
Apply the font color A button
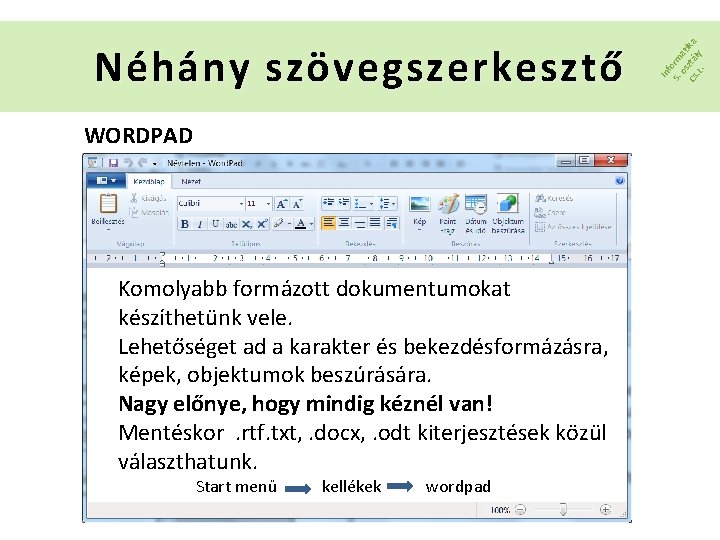[301, 224]
